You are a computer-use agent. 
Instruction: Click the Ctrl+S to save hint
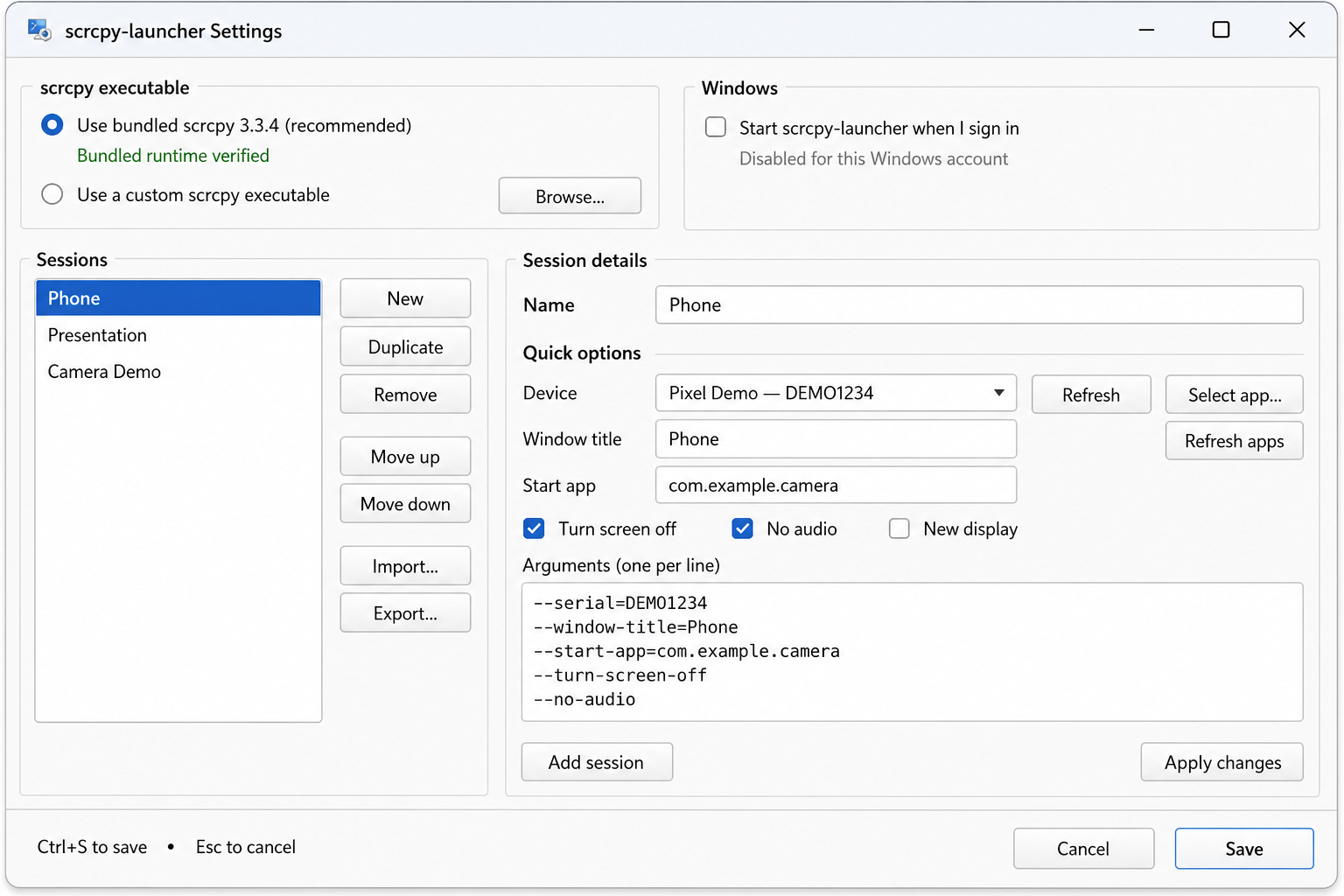coord(92,847)
